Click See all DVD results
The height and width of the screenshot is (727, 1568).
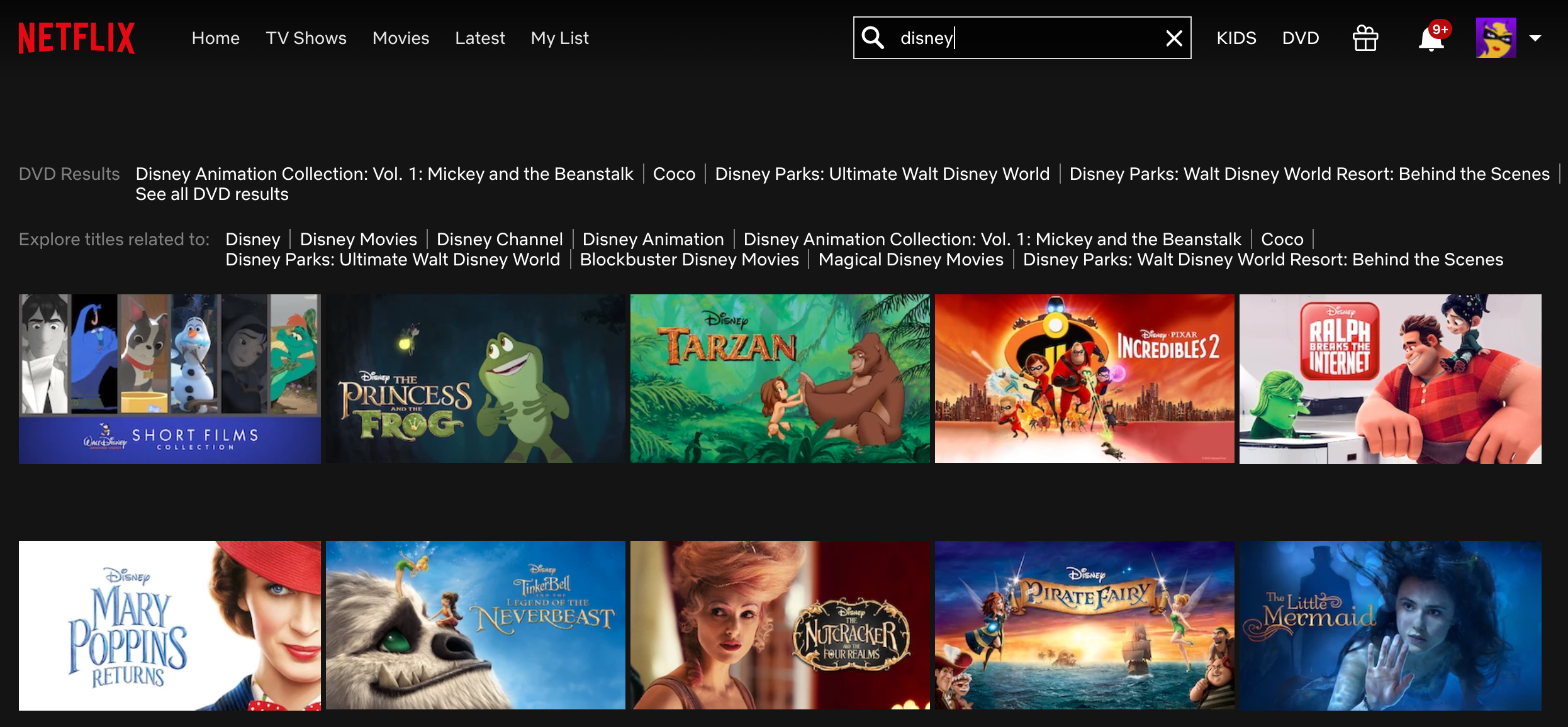point(212,194)
